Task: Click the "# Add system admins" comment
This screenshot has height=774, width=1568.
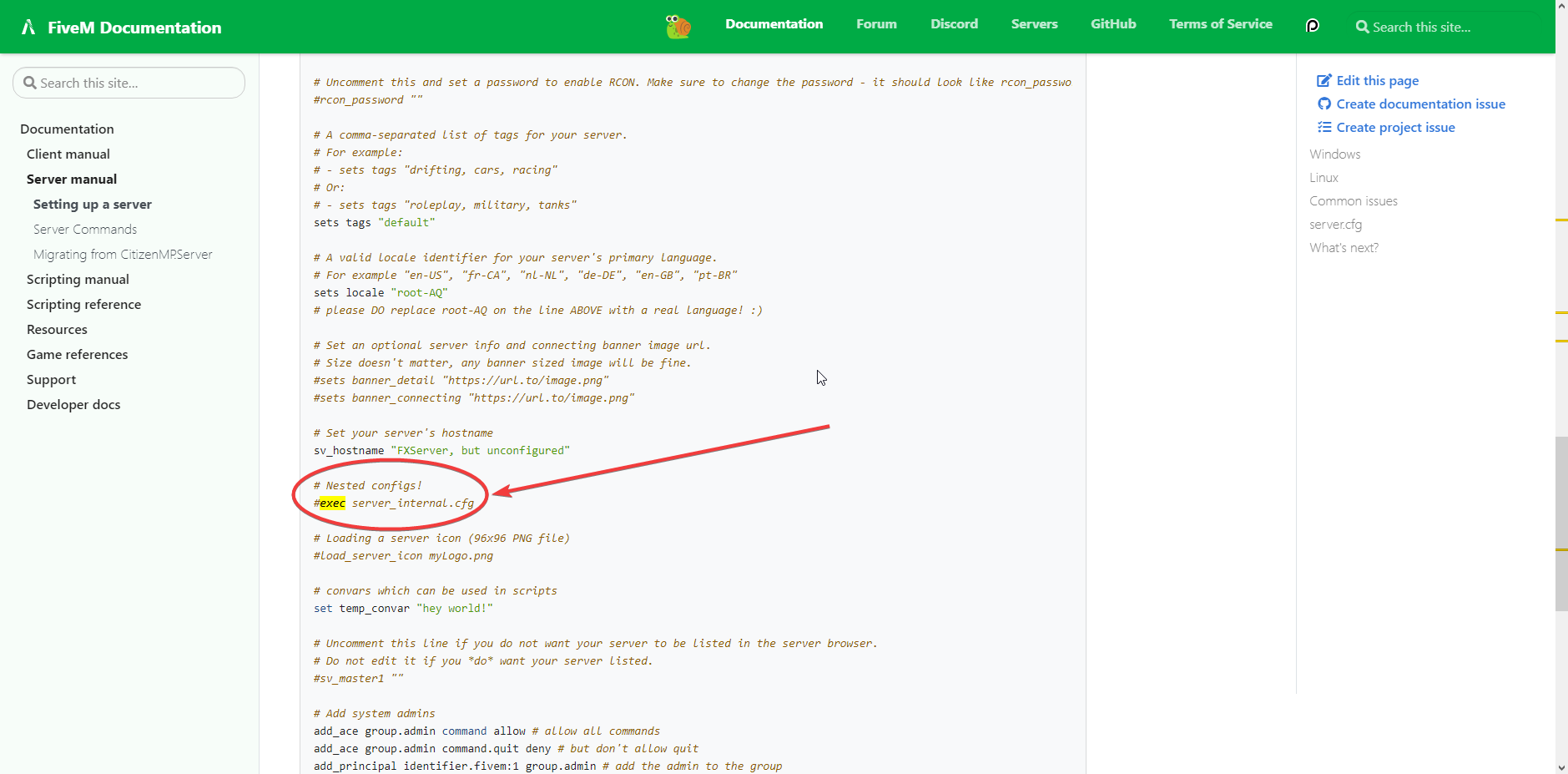Action: point(374,714)
